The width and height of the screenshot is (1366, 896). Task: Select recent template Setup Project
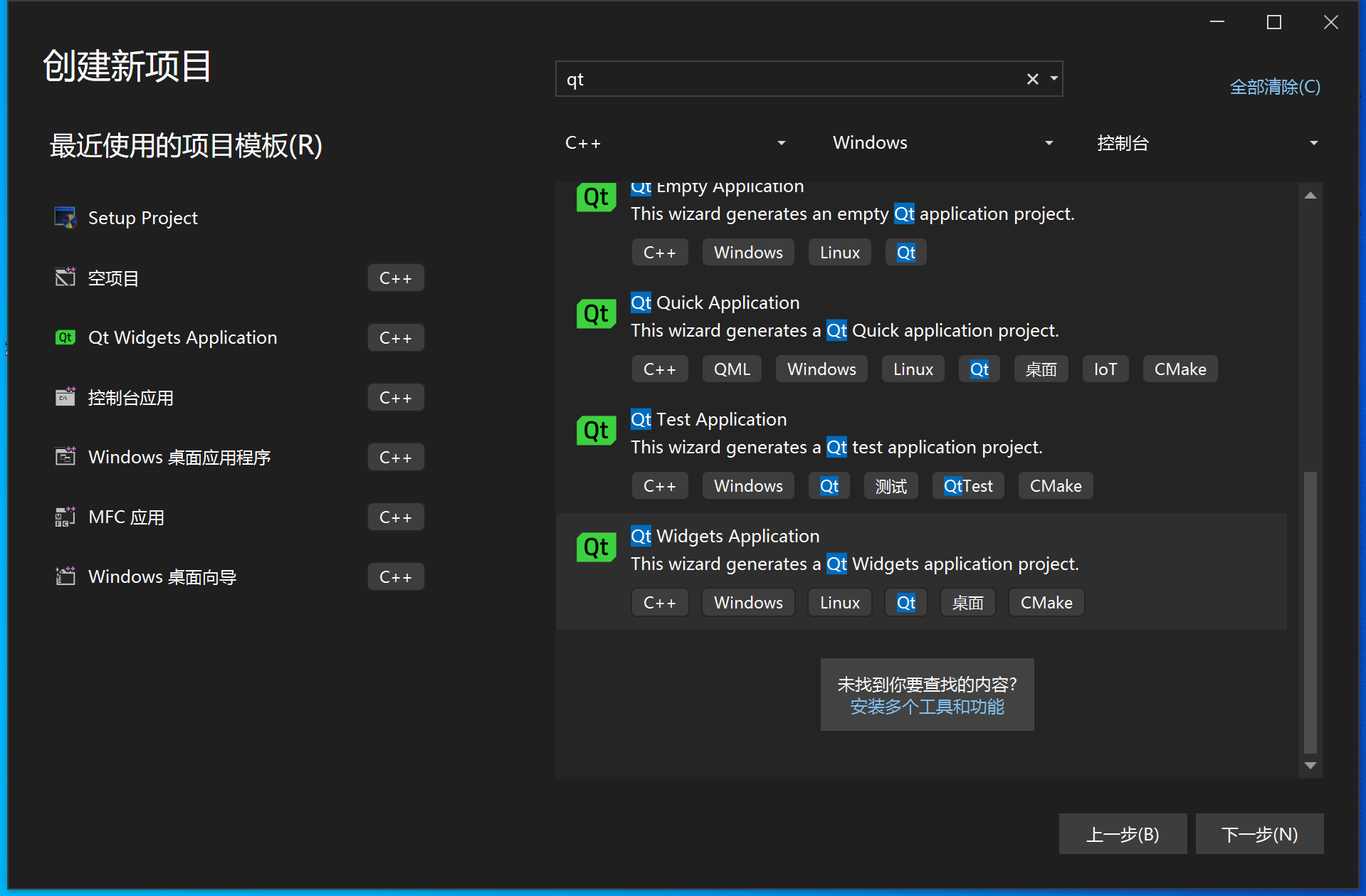pos(240,218)
